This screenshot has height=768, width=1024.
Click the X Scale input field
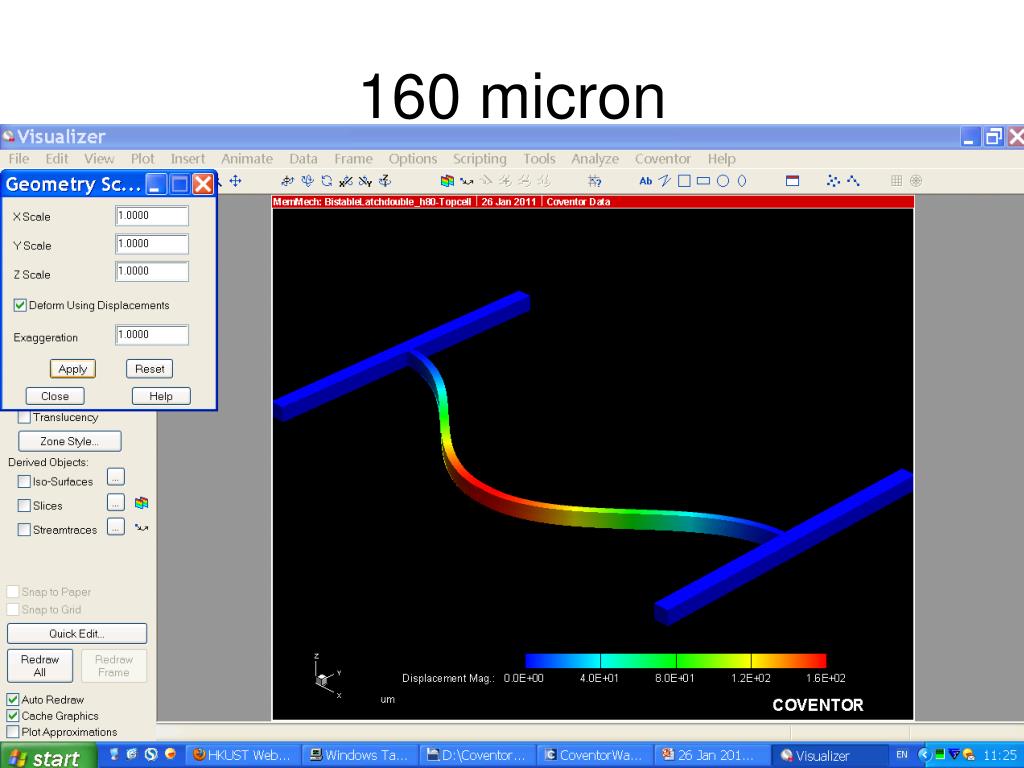point(152,216)
